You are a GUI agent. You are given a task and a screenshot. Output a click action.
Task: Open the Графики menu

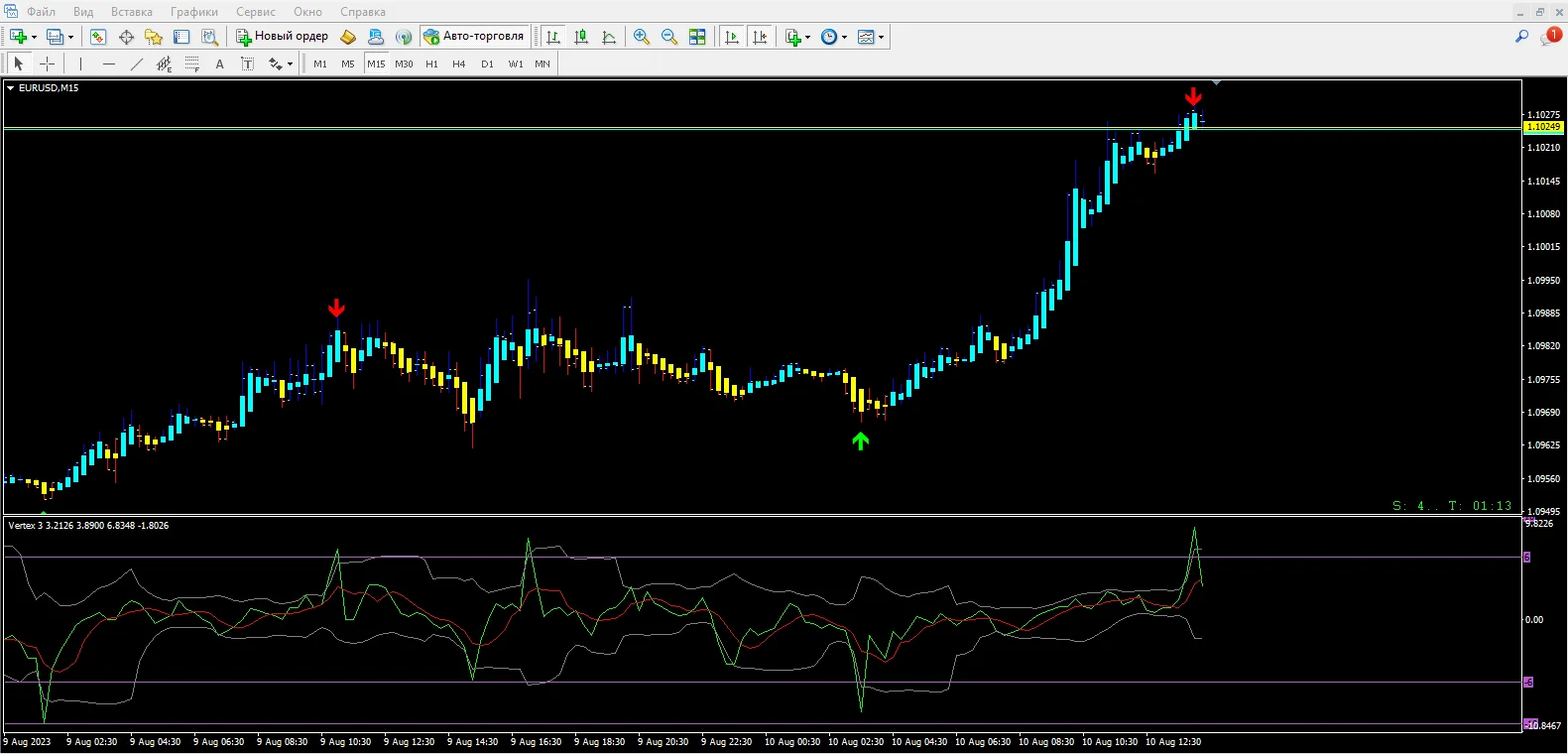tap(194, 12)
